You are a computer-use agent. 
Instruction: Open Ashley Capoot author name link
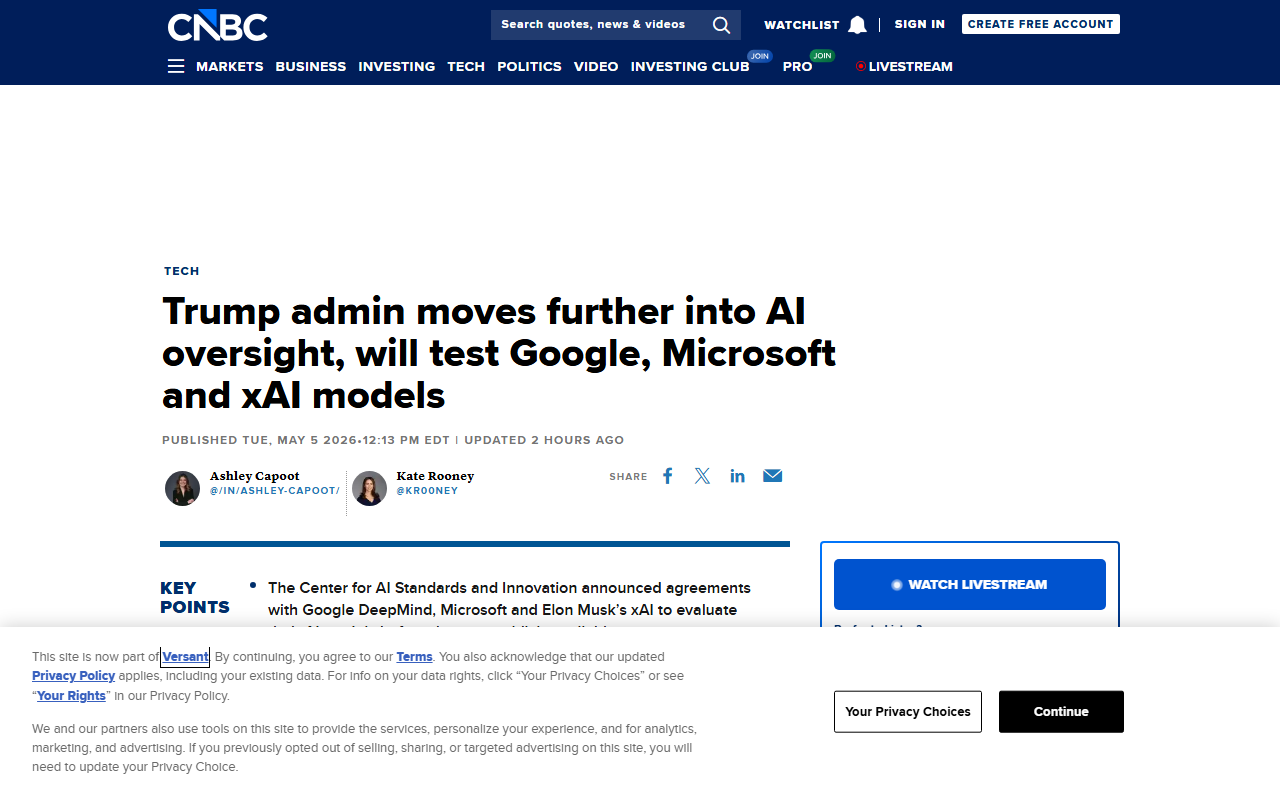pos(255,476)
